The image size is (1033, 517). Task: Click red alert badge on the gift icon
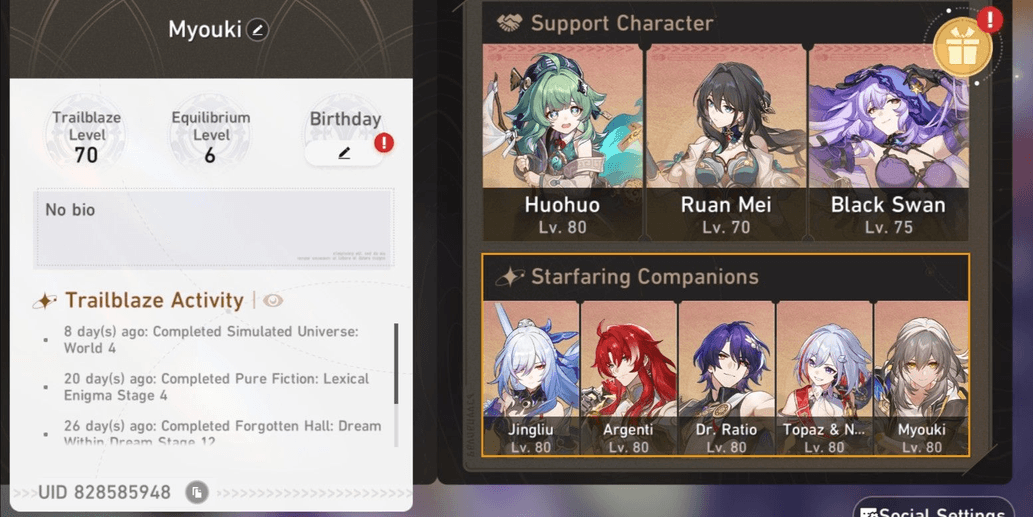[x=989, y=20]
